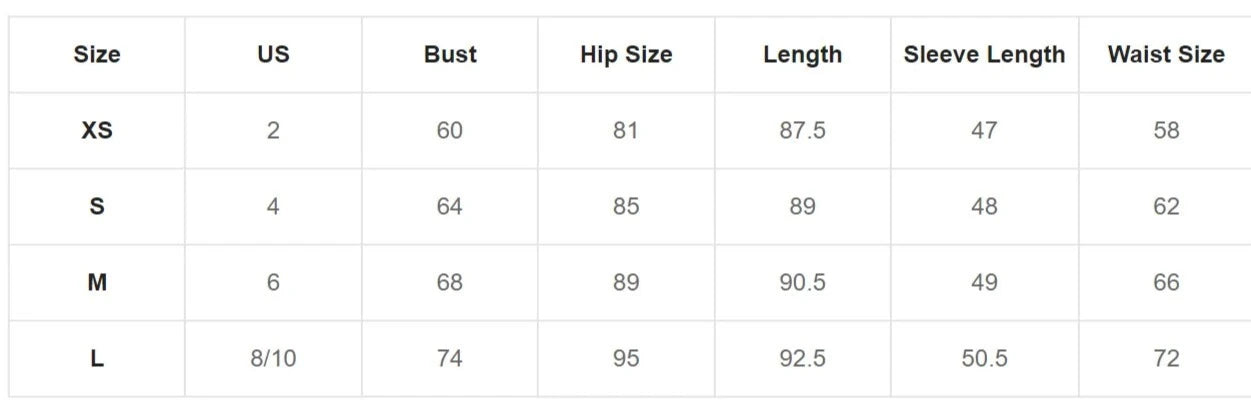This screenshot has width=1251, height=405.
Task: Click length value 90.5 in M row
Action: click(x=802, y=283)
